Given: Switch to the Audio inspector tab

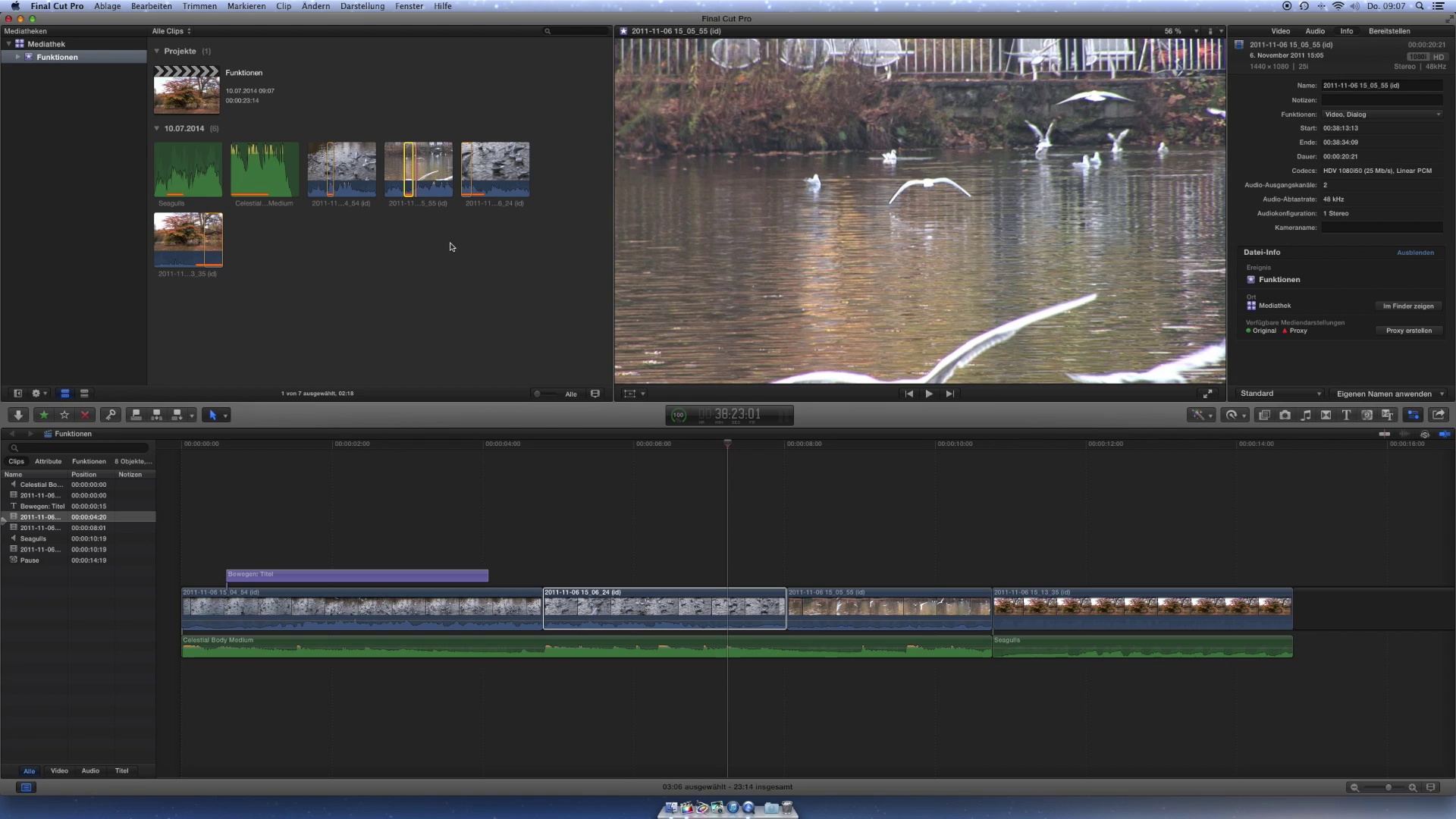Looking at the screenshot, I should [x=1314, y=31].
